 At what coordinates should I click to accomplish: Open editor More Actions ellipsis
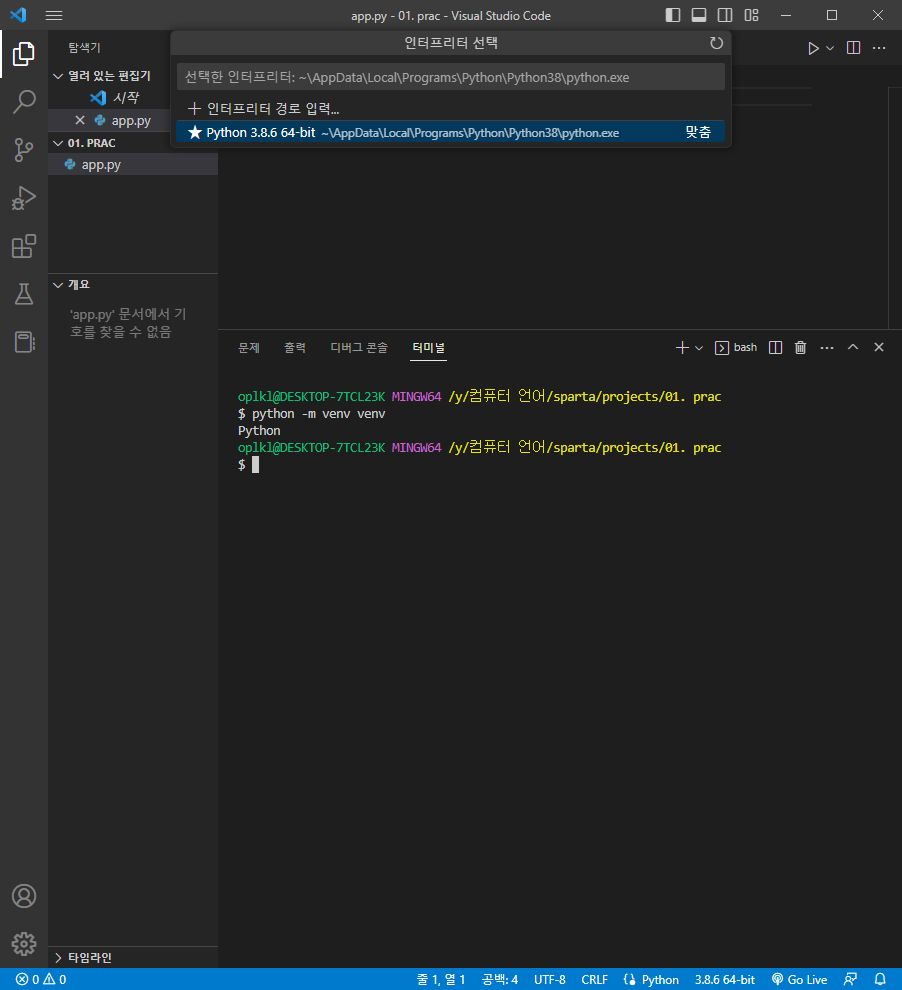(879, 48)
